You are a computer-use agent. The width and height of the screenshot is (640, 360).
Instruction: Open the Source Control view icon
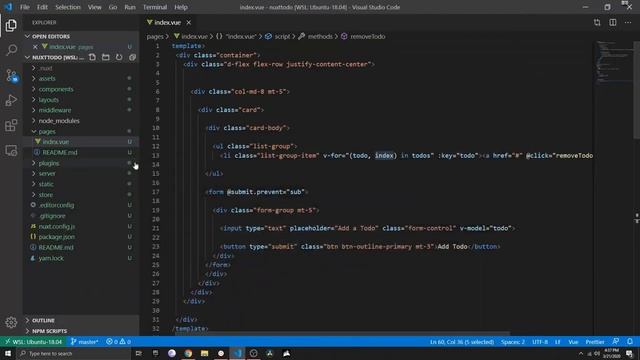(x=11, y=76)
